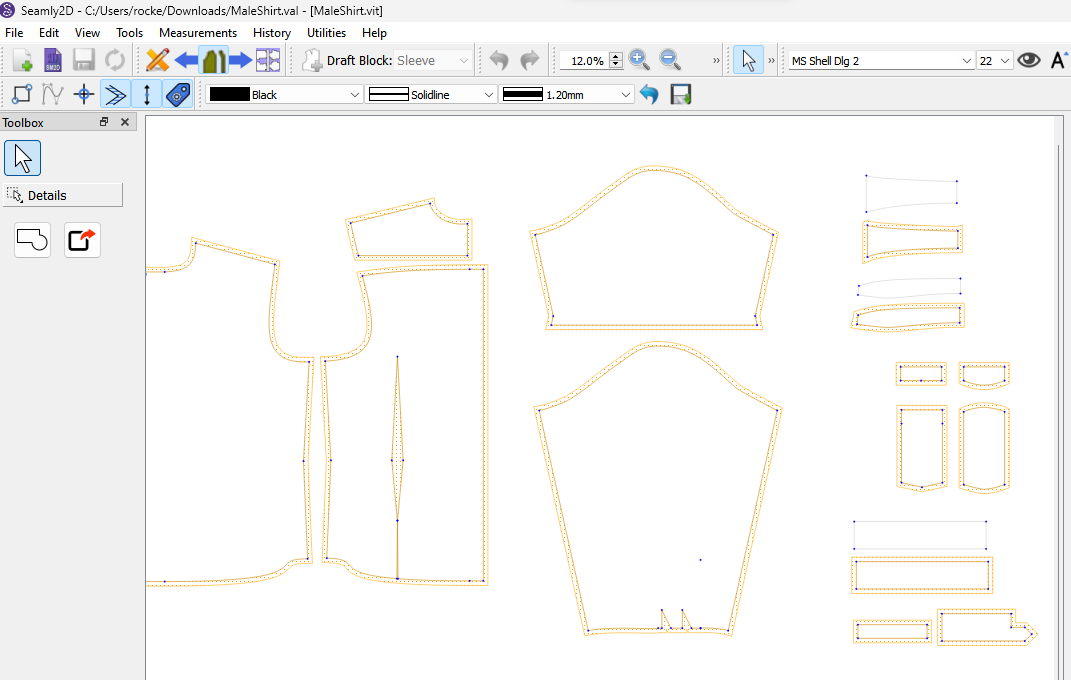Toggle the seam allowance chevron button
Viewport: 1071px width, 680px height.
pos(115,95)
